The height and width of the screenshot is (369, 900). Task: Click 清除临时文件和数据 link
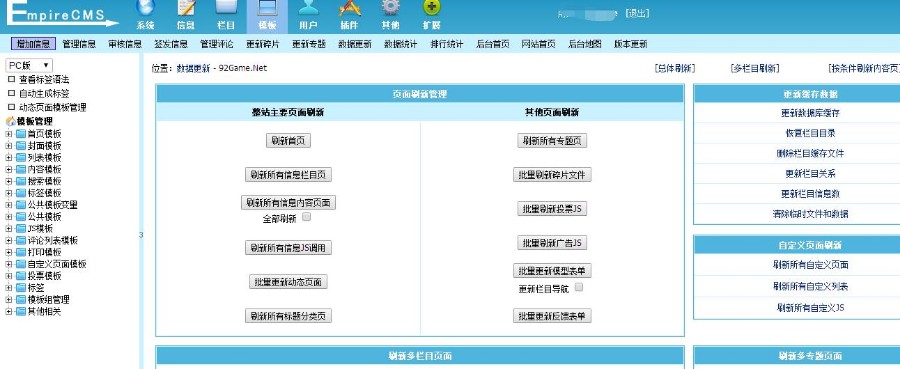[810, 213]
